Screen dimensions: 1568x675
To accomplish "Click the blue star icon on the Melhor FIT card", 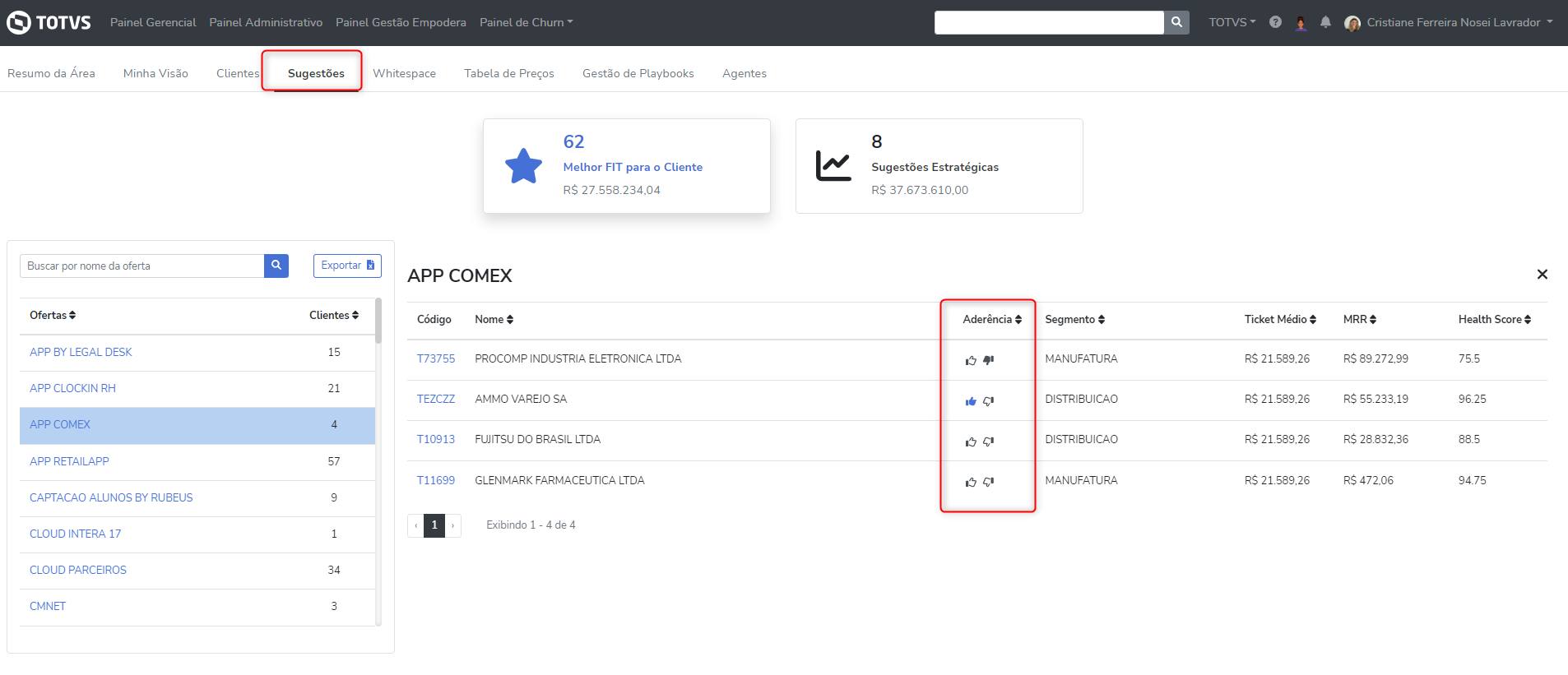I will click(x=523, y=166).
